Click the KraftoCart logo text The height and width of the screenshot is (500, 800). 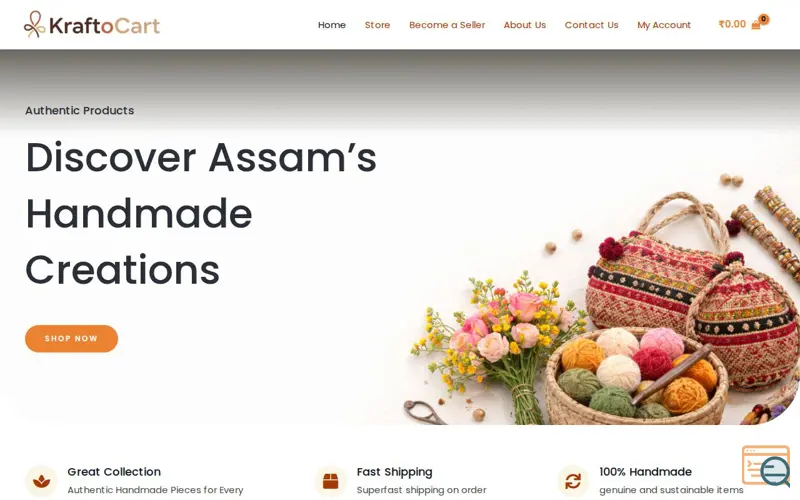pyautogui.click(x=105, y=26)
